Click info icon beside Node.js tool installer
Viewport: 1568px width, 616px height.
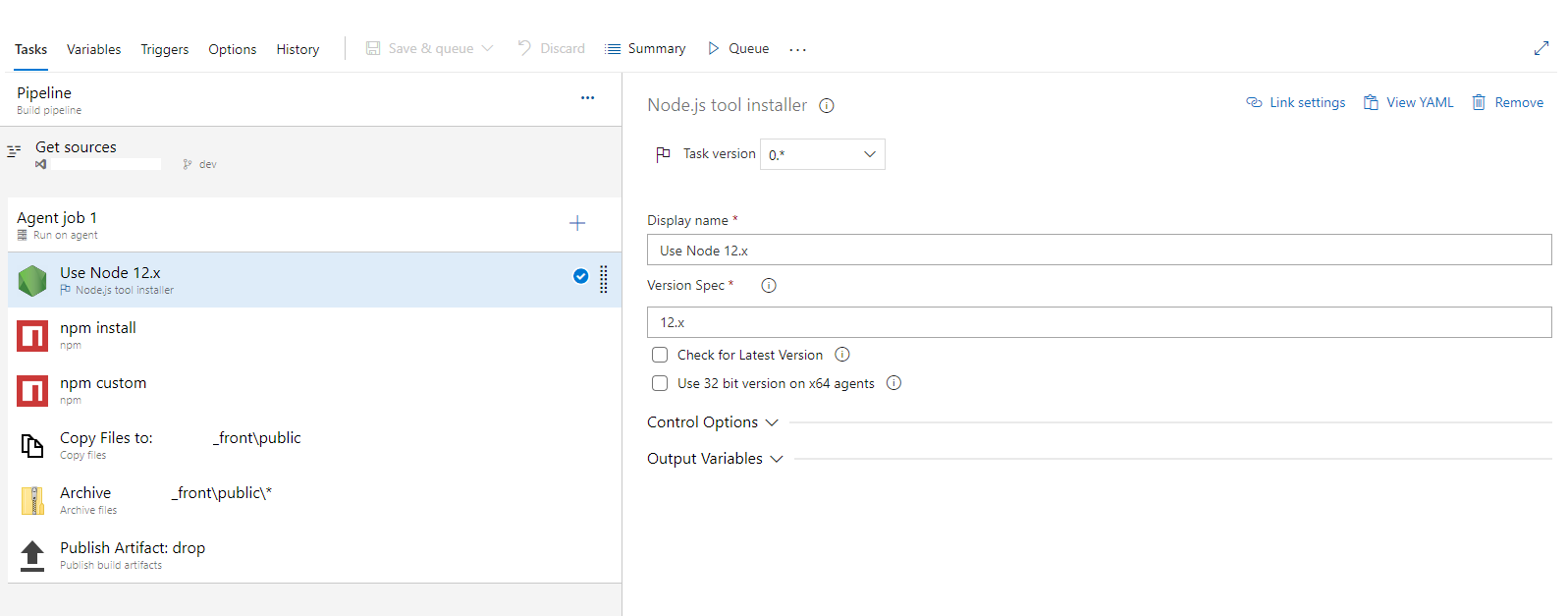click(827, 106)
